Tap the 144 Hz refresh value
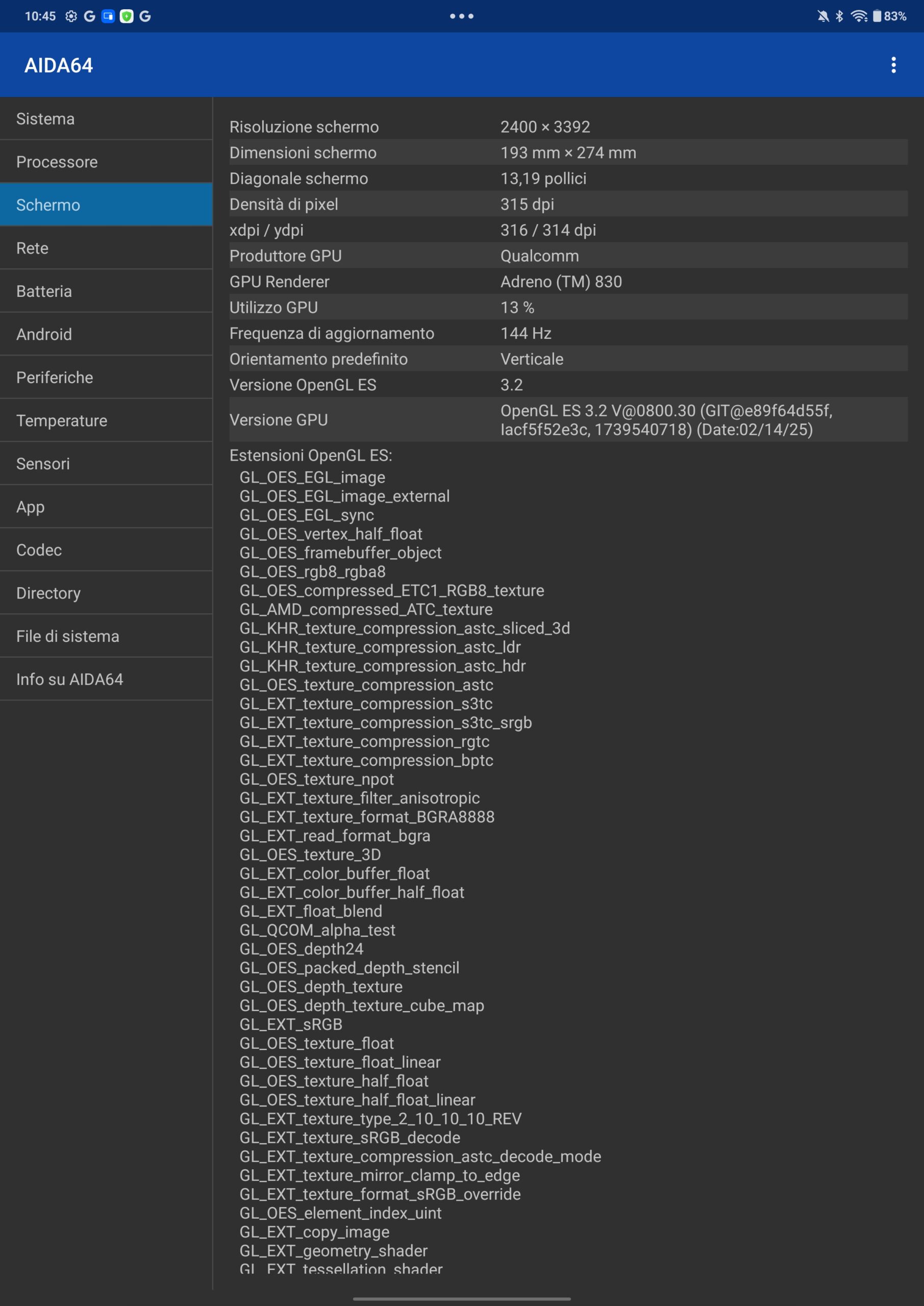The width and height of the screenshot is (924, 1306). 526,333
